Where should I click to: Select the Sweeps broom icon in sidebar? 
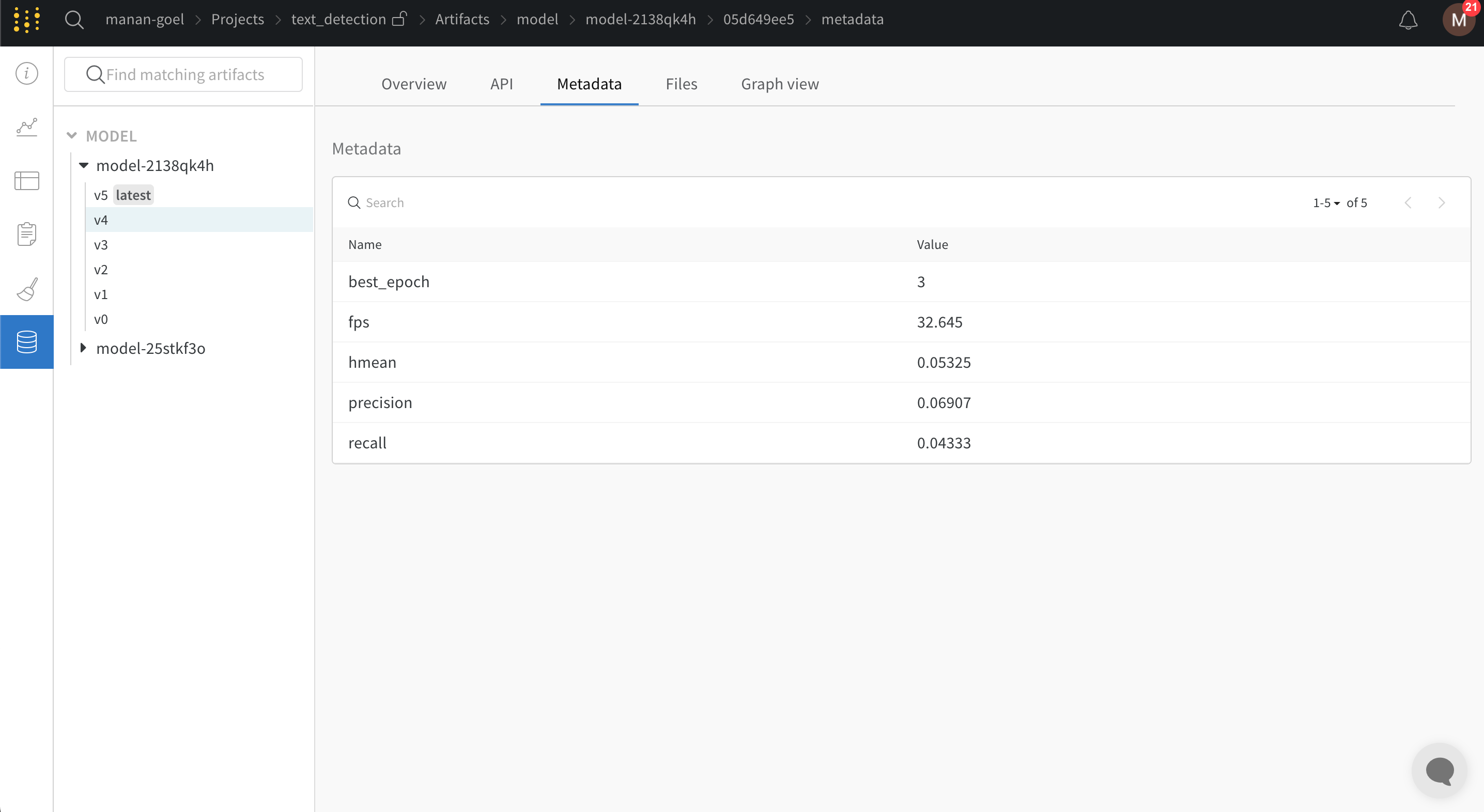coord(26,289)
